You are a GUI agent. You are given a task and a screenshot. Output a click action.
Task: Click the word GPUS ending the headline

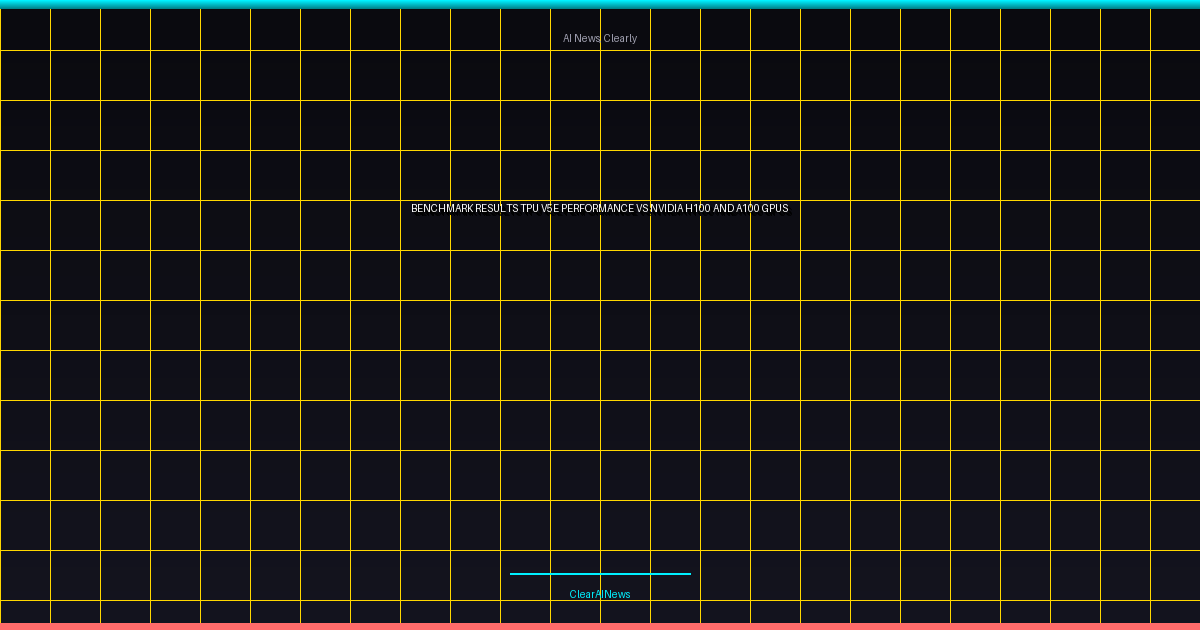click(x=776, y=208)
